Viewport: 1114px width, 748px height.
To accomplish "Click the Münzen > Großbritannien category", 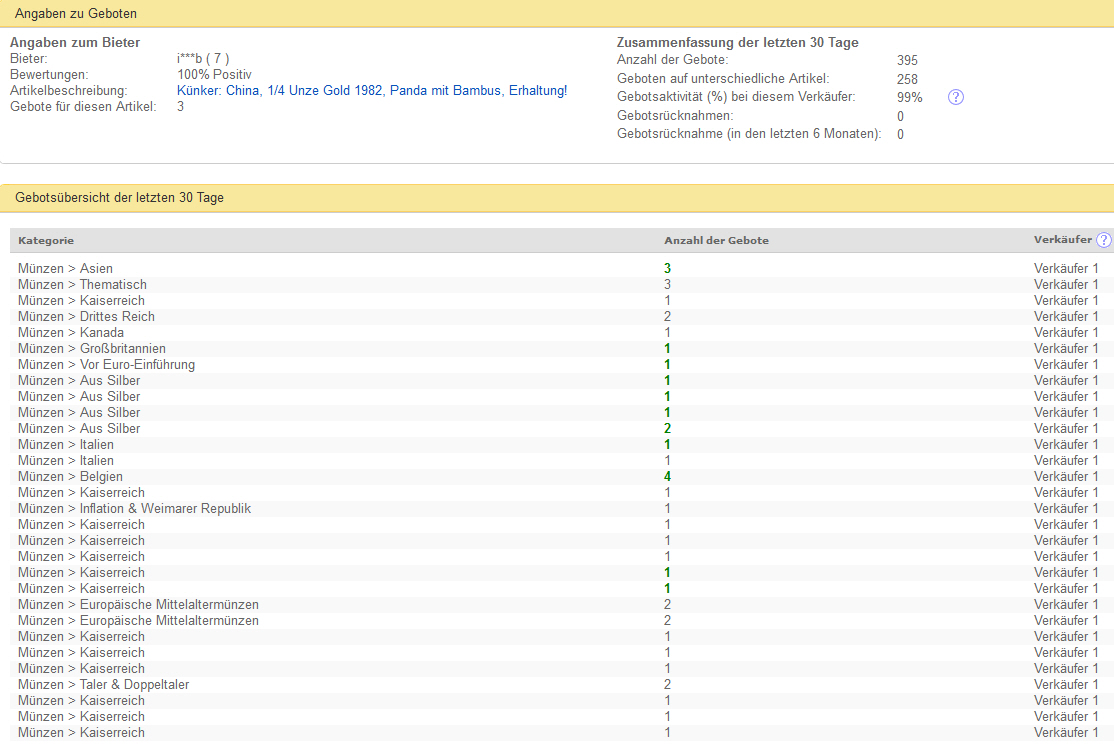I will [92, 349].
